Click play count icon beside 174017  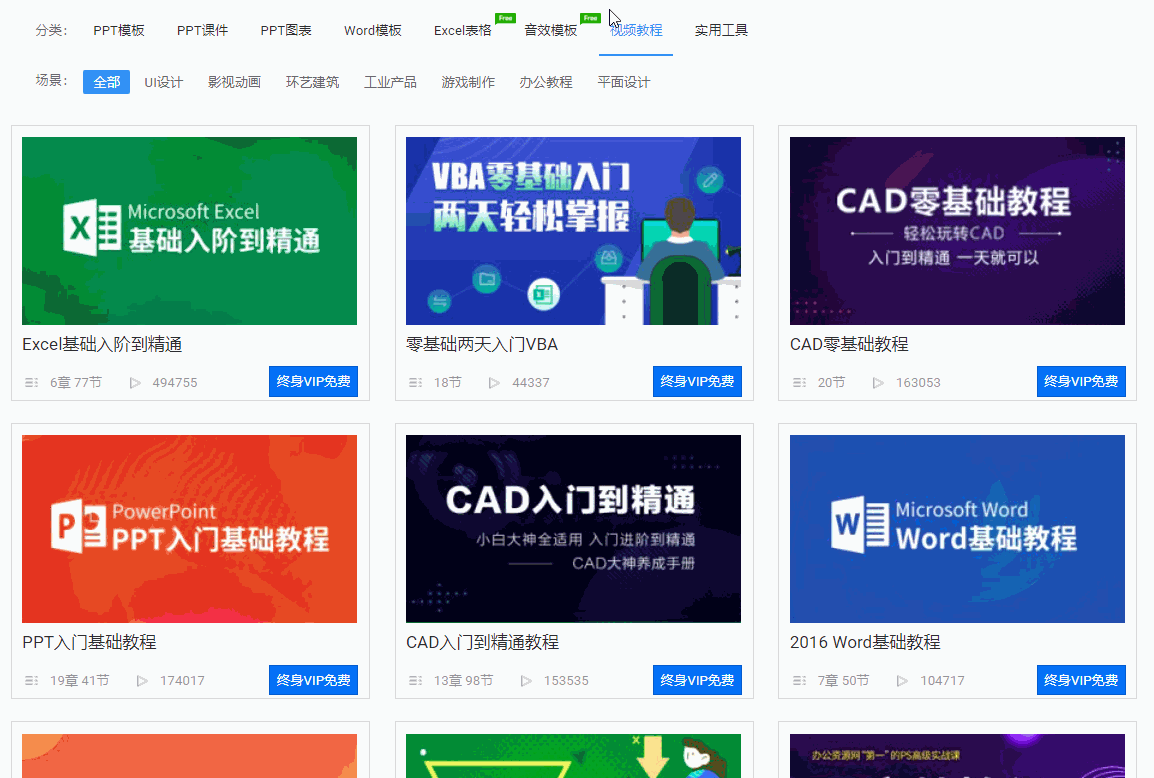click(143, 681)
